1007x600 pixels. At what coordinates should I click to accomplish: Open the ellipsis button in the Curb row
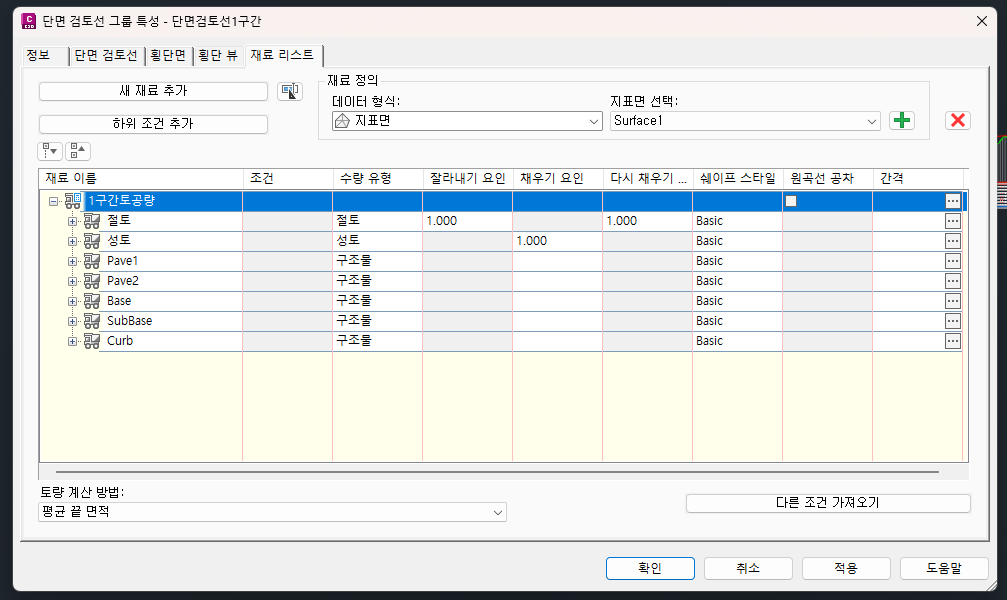click(952, 341)
